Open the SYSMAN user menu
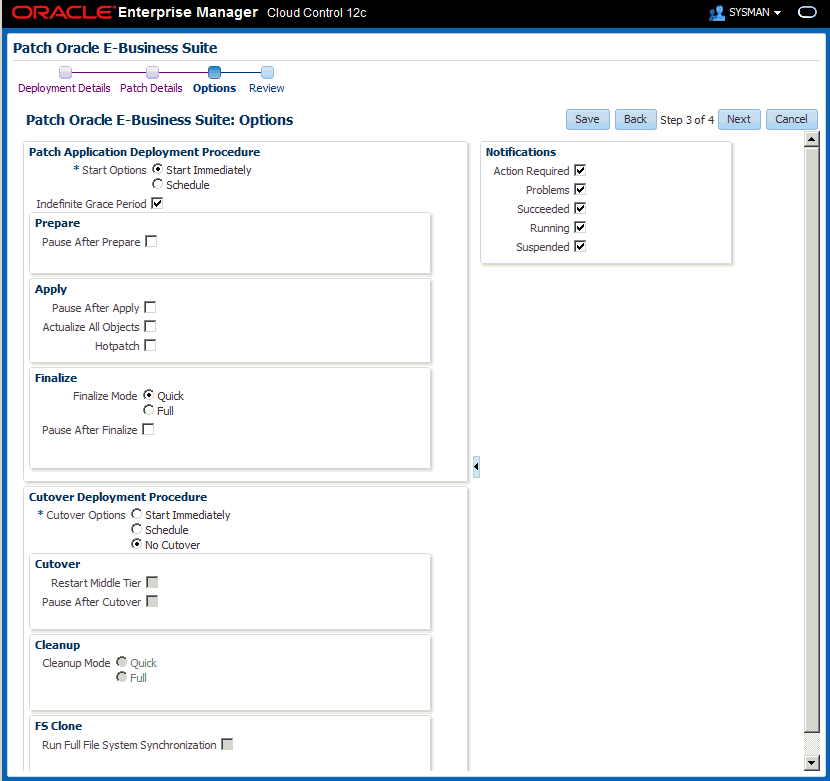This screenshot has height=781, width=830. [754, 12]
